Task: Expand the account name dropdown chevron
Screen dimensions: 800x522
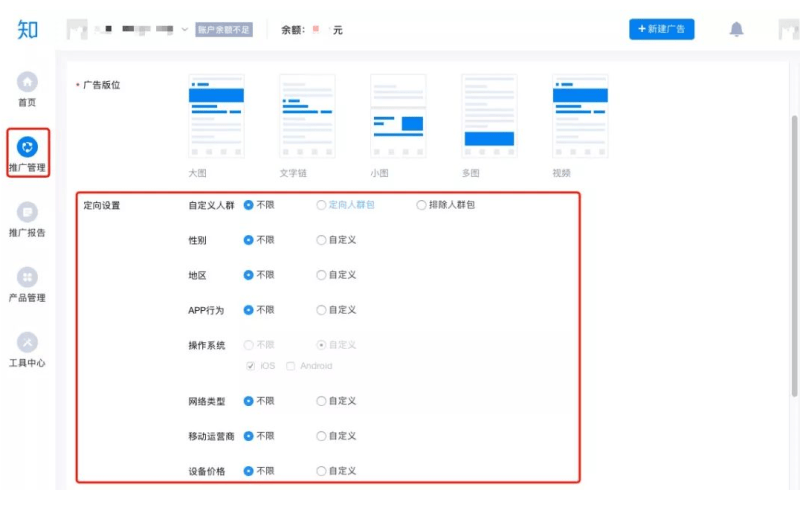Action: [x=185, y=30]
